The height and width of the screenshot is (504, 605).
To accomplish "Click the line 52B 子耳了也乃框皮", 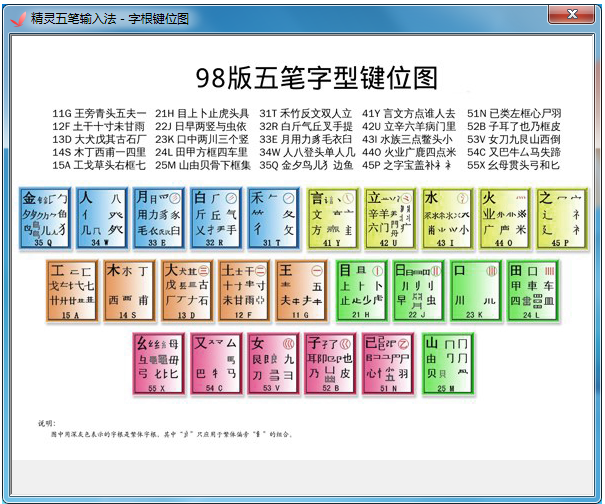I will pos(514,127).
